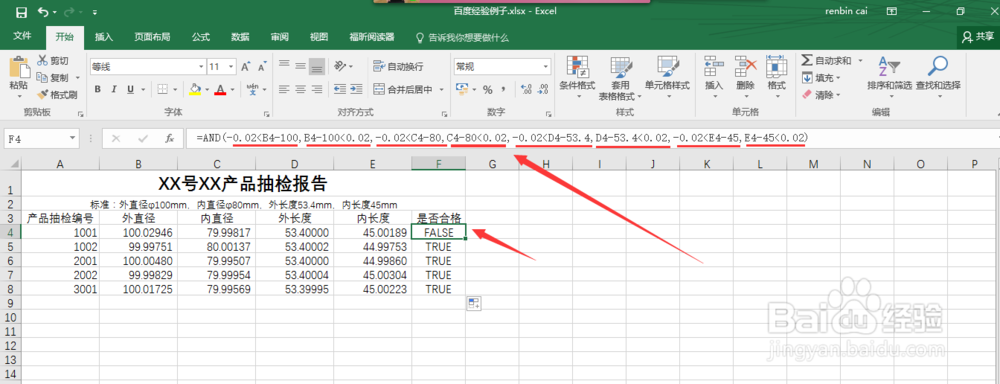Switch to the Insert (插入) tab

click(x=103, y=37)
